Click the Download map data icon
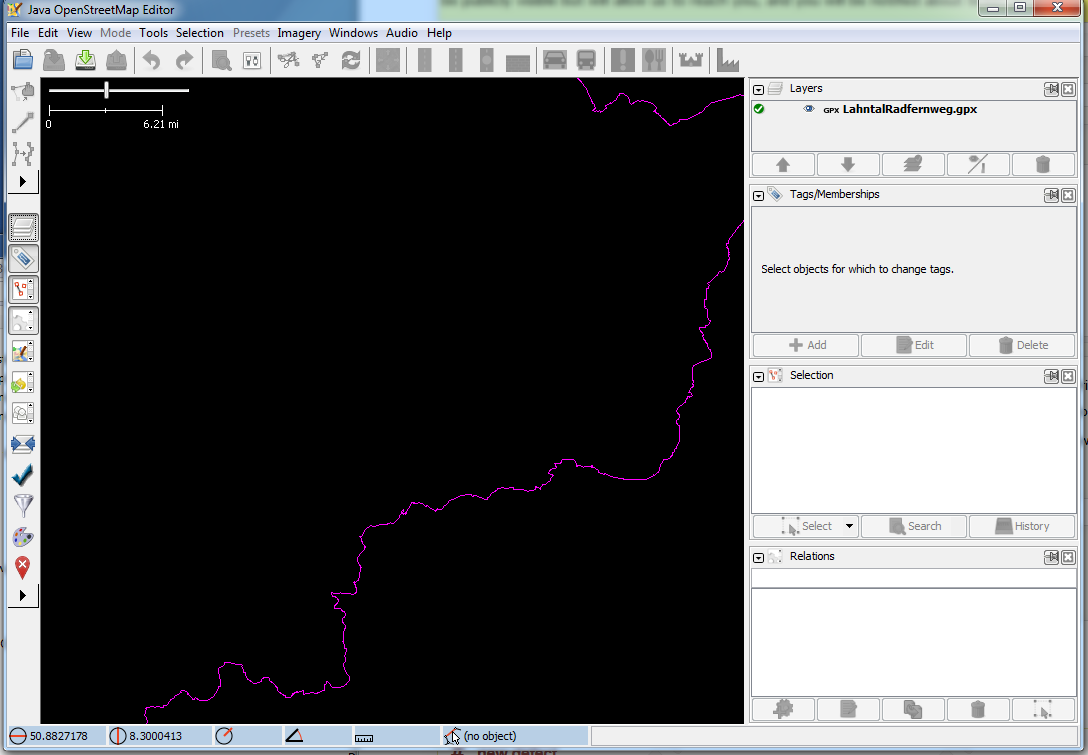This screenshot has height=755, width=1088. click(x=85, y=60)
